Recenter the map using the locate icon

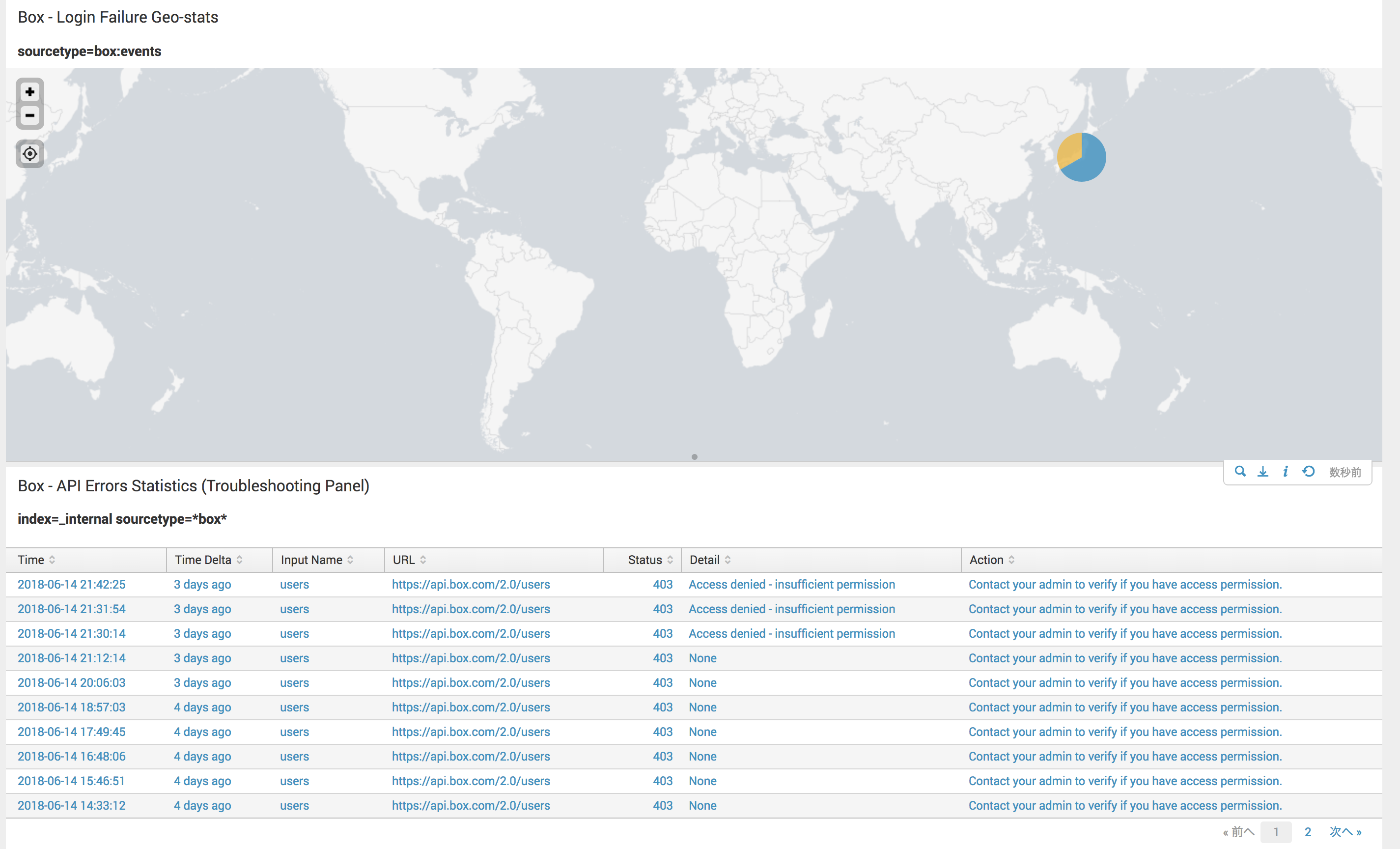point(29,153)
